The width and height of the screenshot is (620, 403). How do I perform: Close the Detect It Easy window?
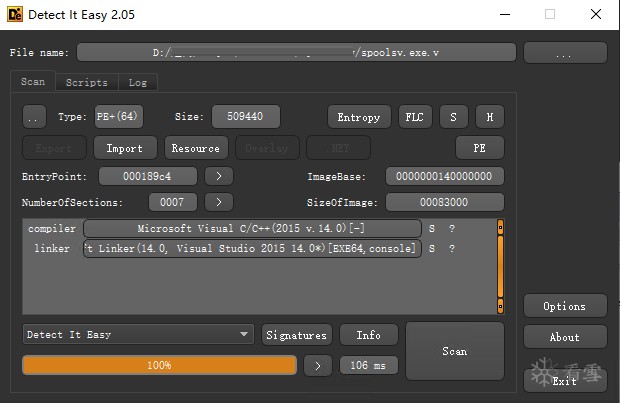click(595, 15)
